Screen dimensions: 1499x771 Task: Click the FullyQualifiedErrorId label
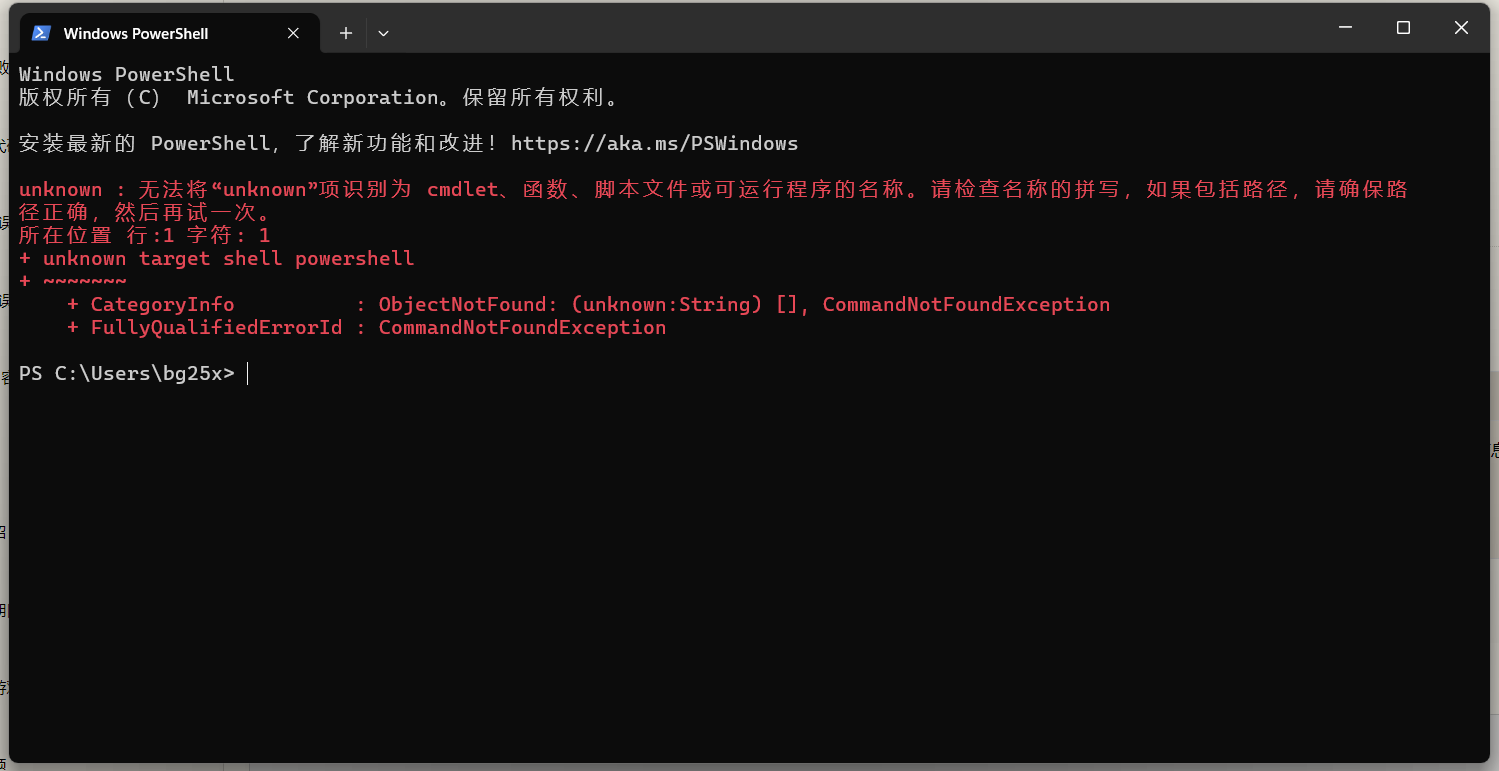pyautogui.click(x=216, y=327)
